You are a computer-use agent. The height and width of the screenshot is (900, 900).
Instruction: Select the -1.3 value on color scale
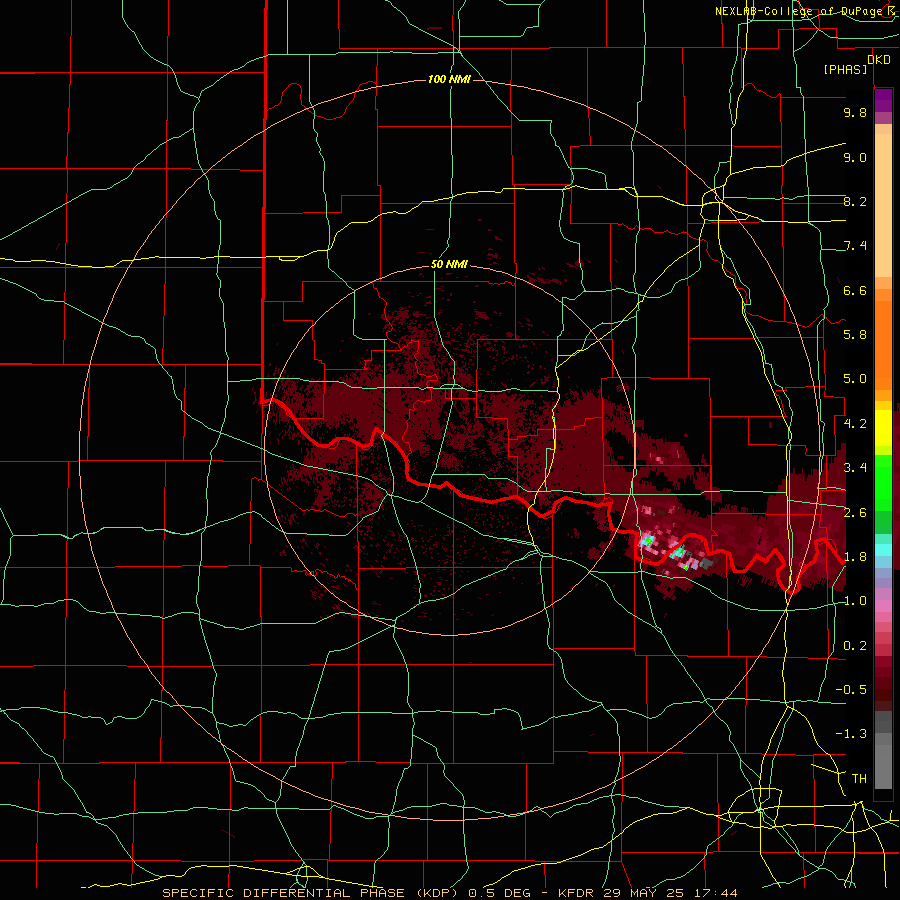(851, 734)
